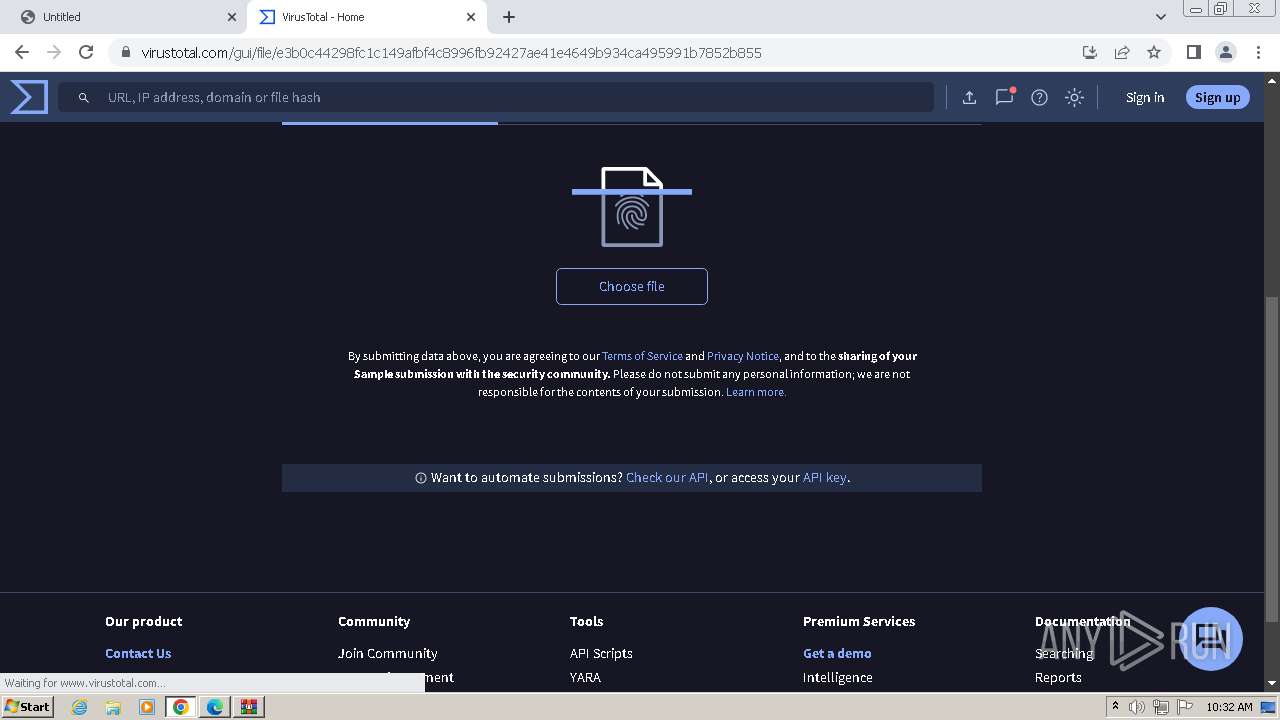Click Contact Us in footer
This screenshot has width=1280, height=720.
[x=138, y=653]
